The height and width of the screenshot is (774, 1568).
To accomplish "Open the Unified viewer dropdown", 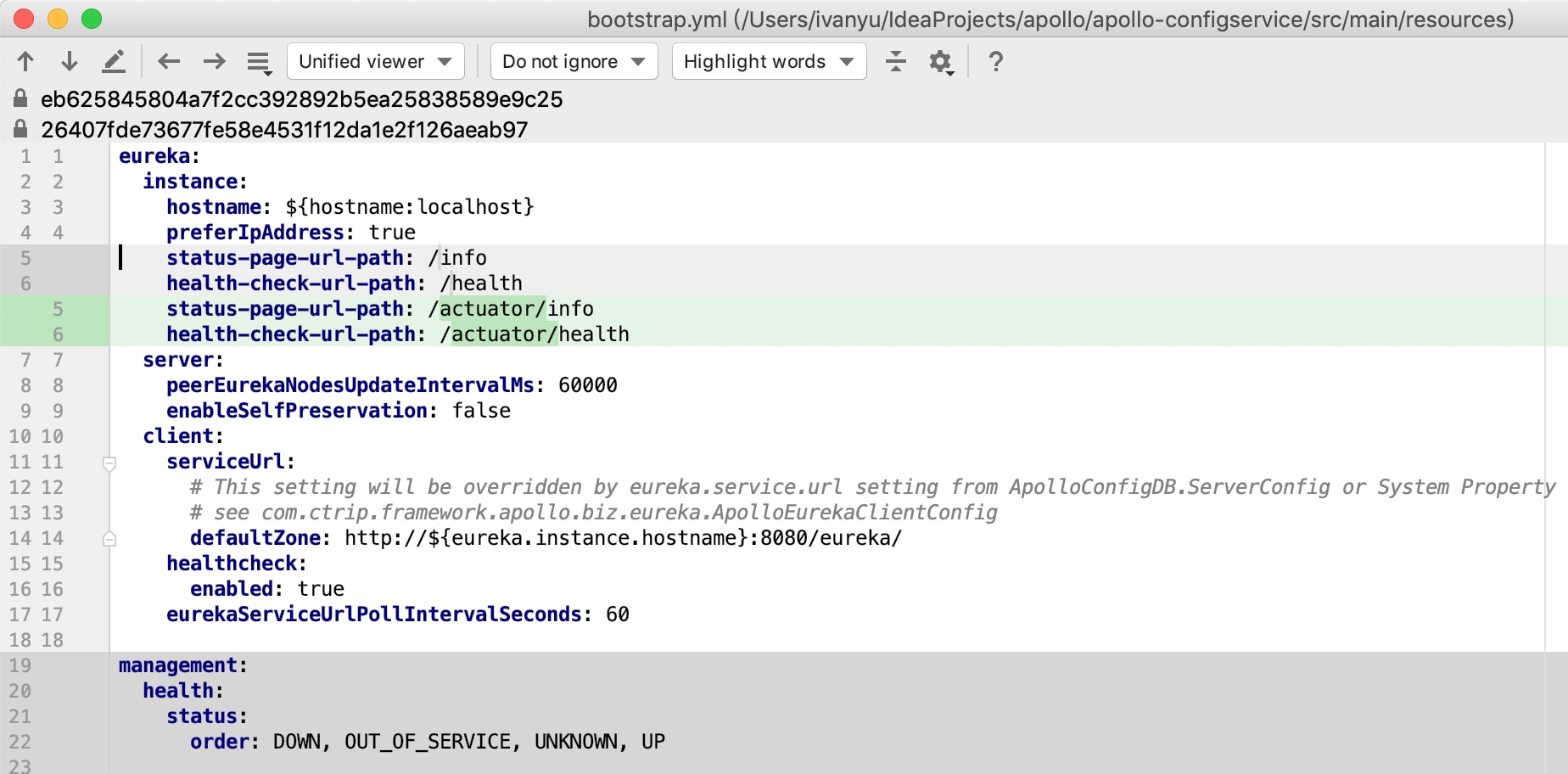I will 375,60.
